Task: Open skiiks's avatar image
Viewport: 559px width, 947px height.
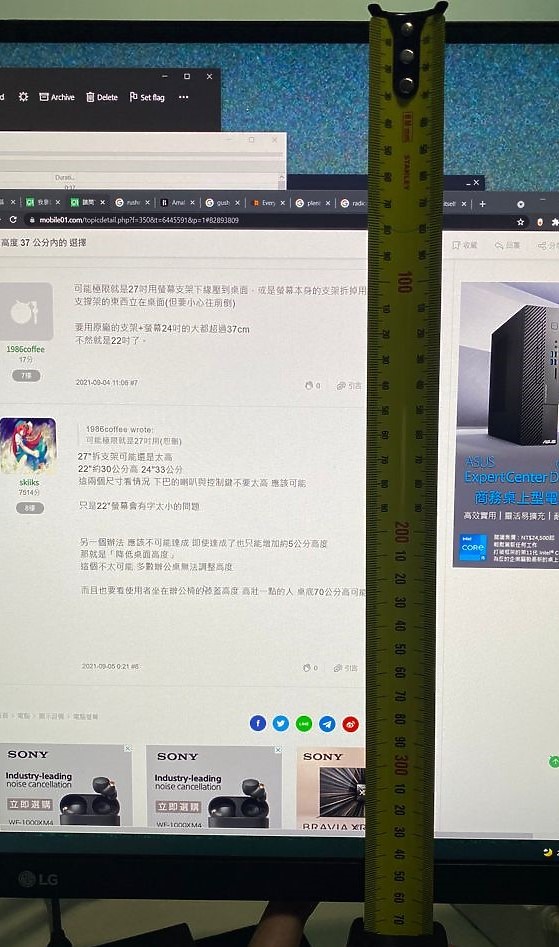Action: [x=28, y=445]
